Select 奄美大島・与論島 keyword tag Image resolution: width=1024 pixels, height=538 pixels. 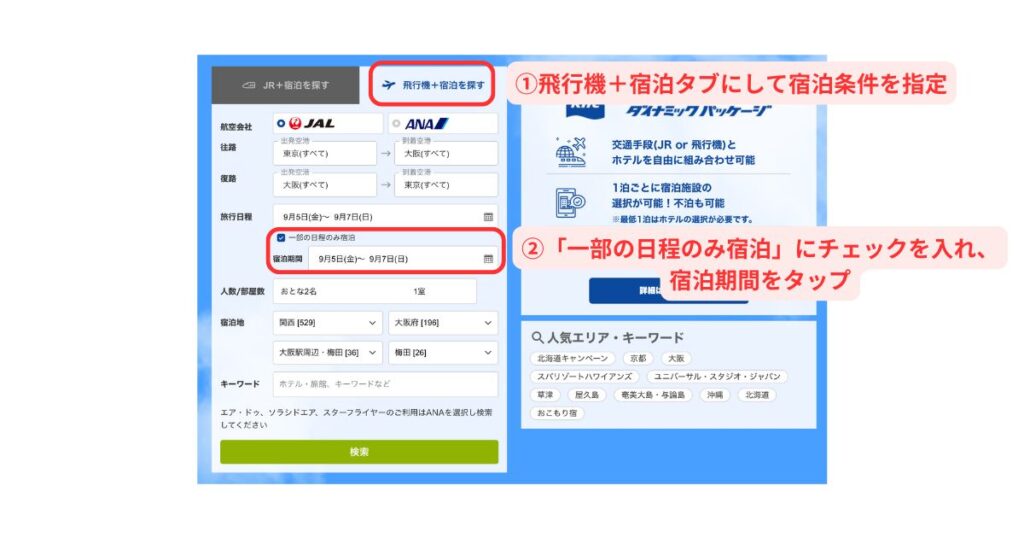coord(653,395)
